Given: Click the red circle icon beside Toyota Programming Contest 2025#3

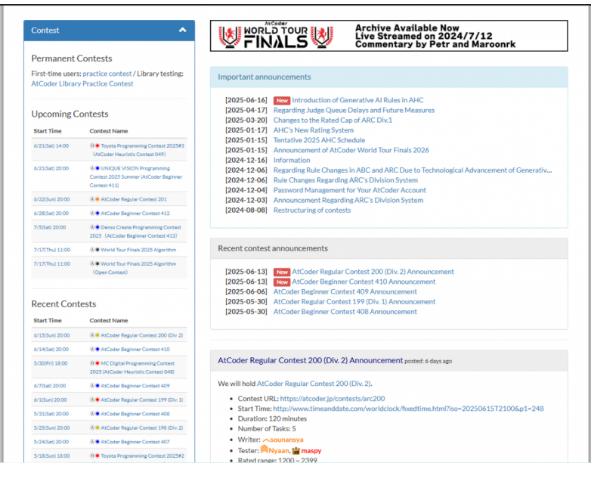Looking at the screenshot, I should click(97, 146).
